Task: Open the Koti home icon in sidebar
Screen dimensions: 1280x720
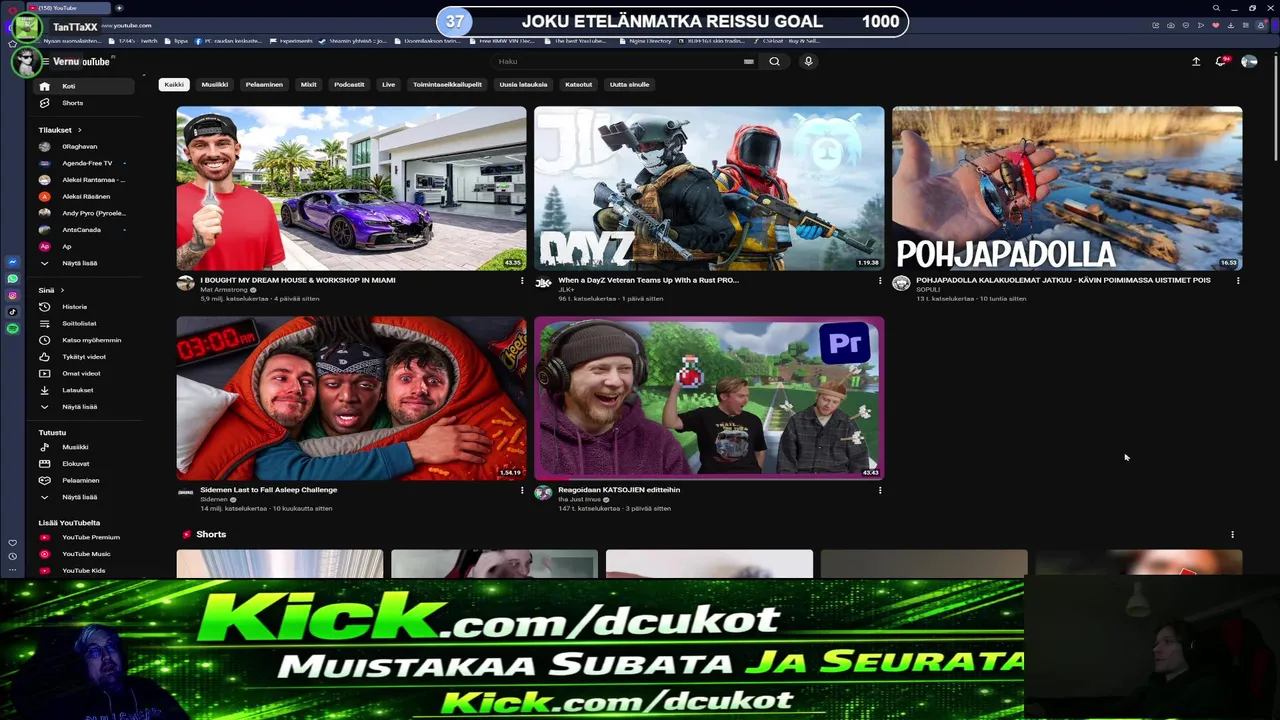Action: pyautogui.click(x=44, y=86)
